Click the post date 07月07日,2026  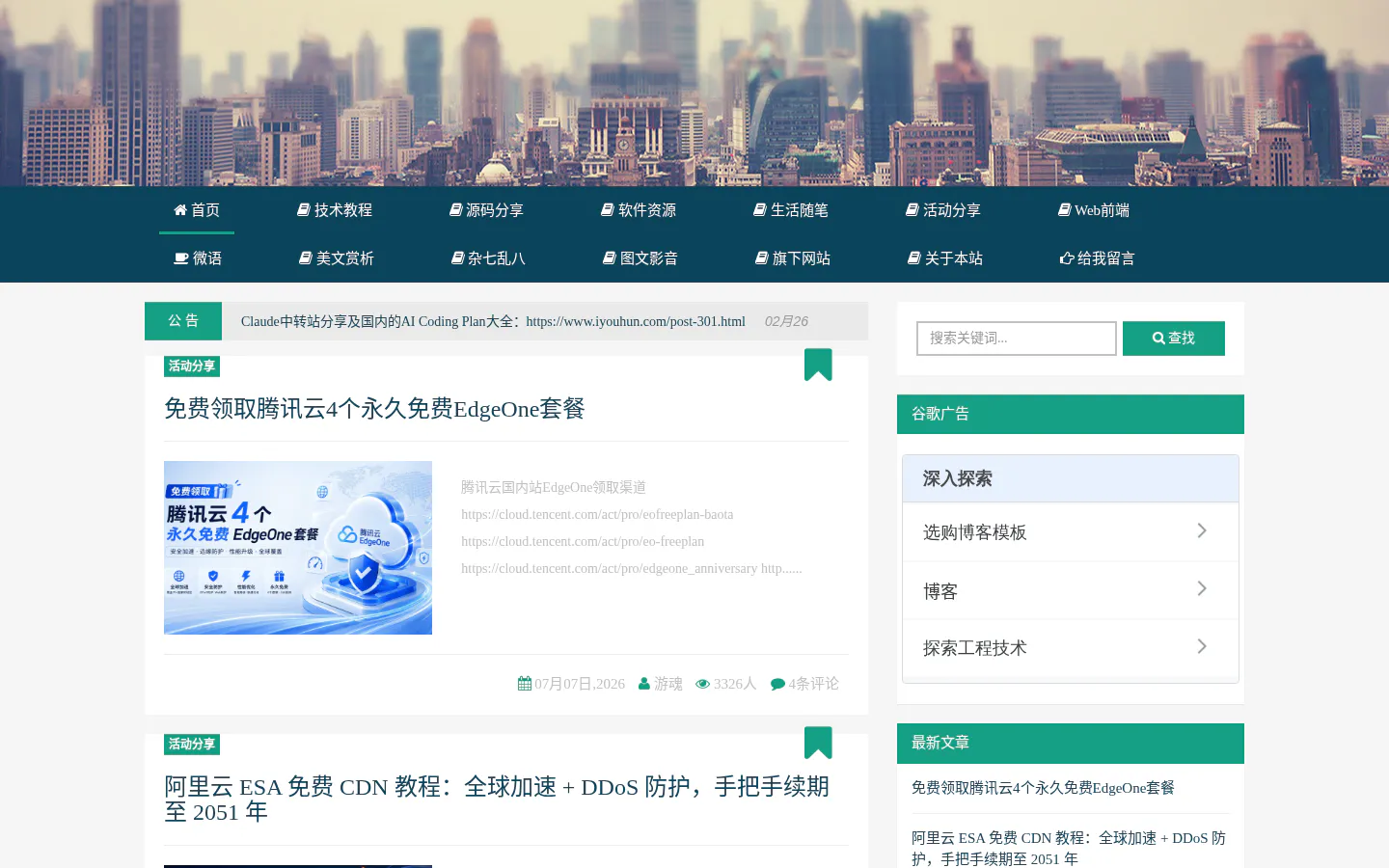tap(580, 684)
